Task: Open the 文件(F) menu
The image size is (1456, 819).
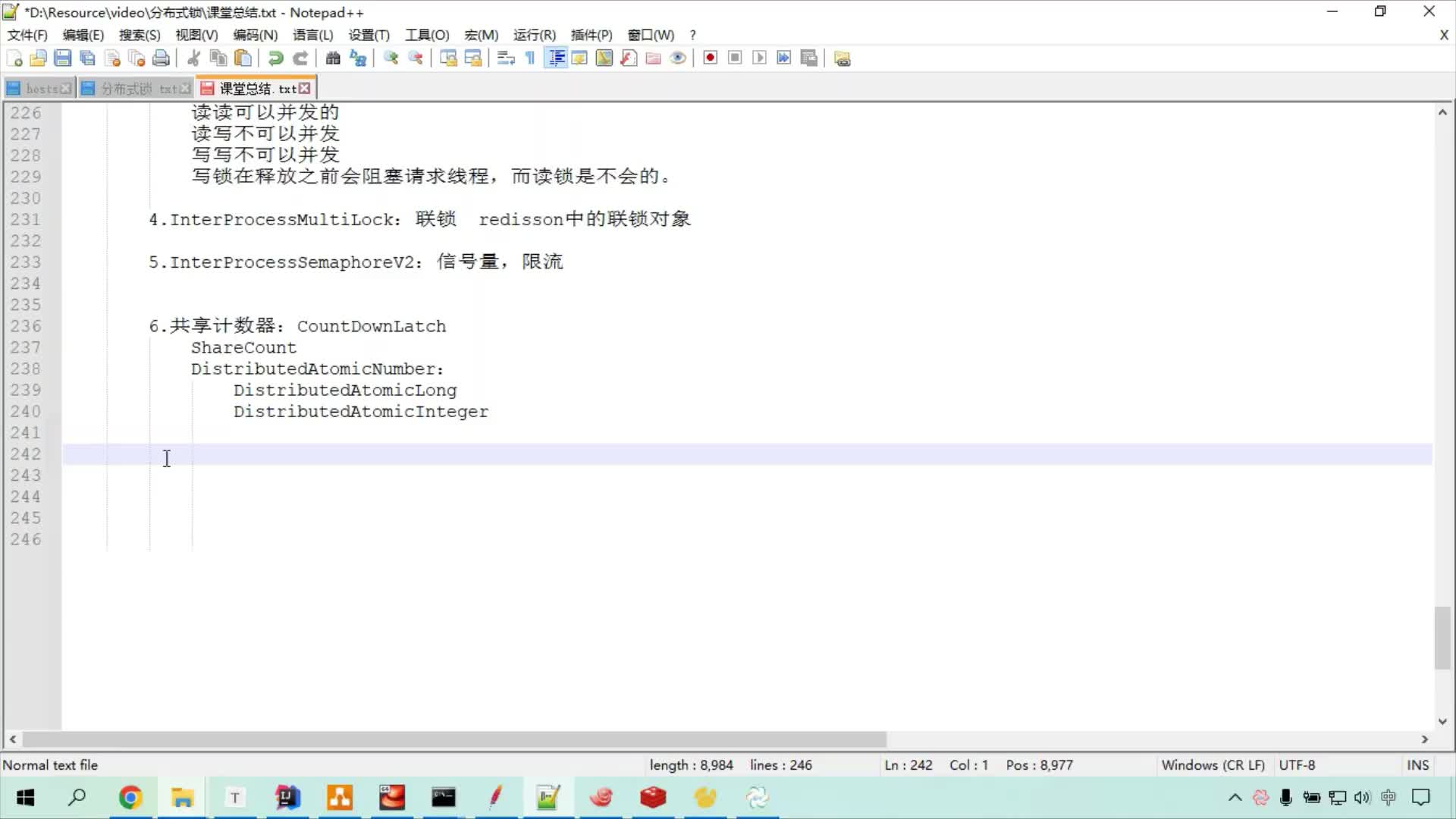Action: [27, 35]
